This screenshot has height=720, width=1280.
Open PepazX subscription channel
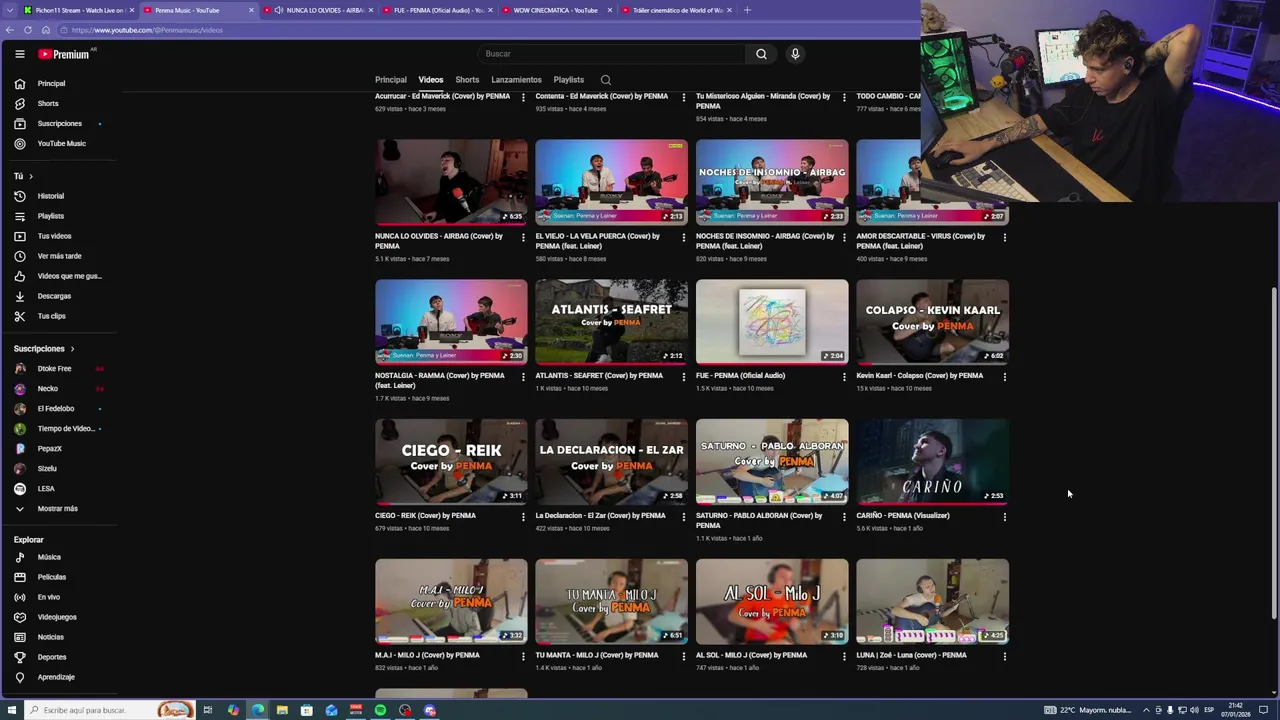[x=58, y=448]
